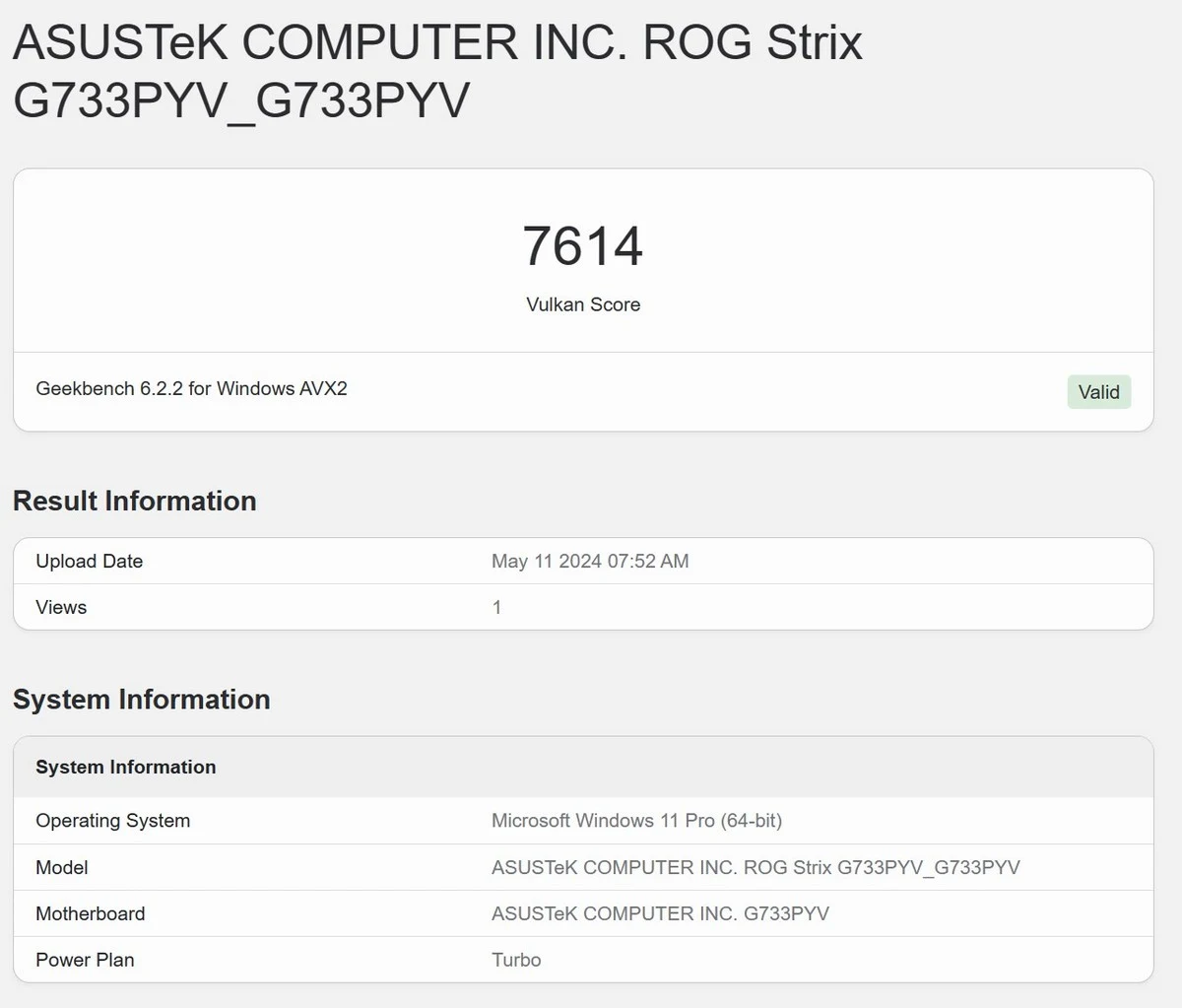Click the Vulkan Score label

pyautogui.click(x=583, y=304)
